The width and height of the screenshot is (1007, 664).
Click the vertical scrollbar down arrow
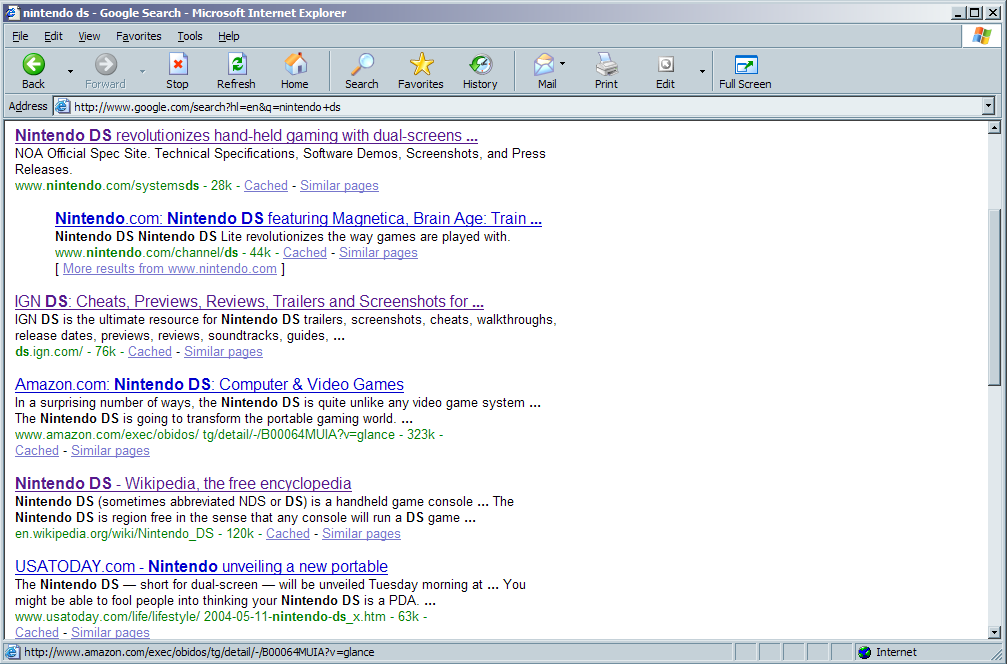click(994, 631)
